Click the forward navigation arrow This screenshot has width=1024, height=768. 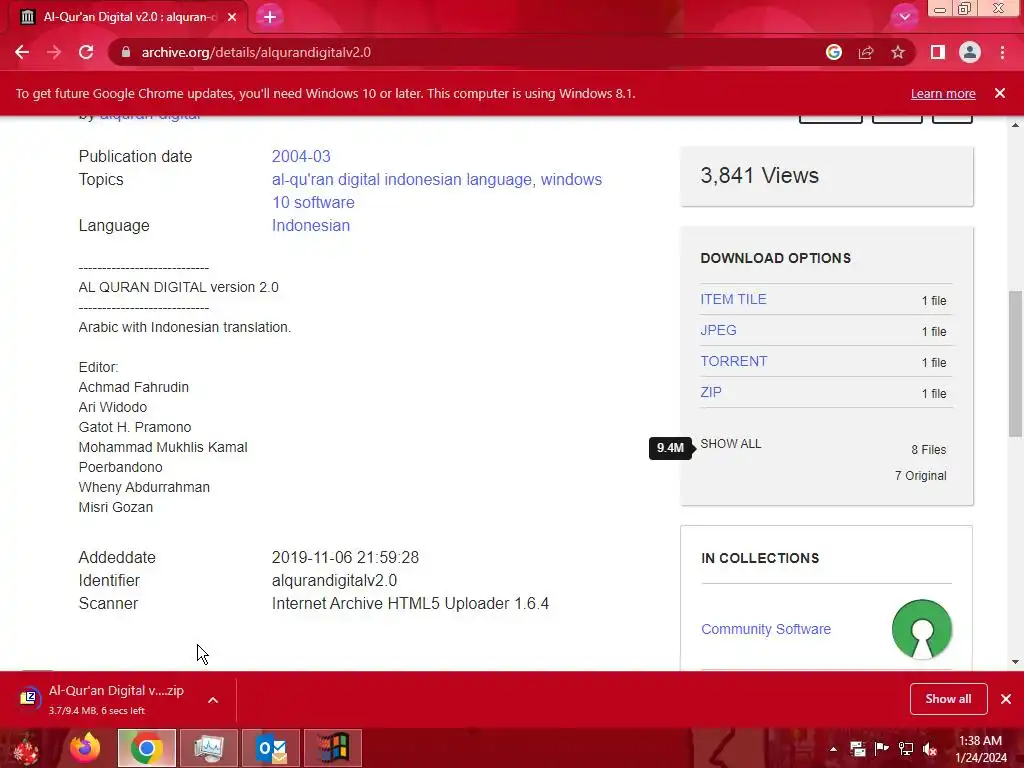(x=54, y=52)
